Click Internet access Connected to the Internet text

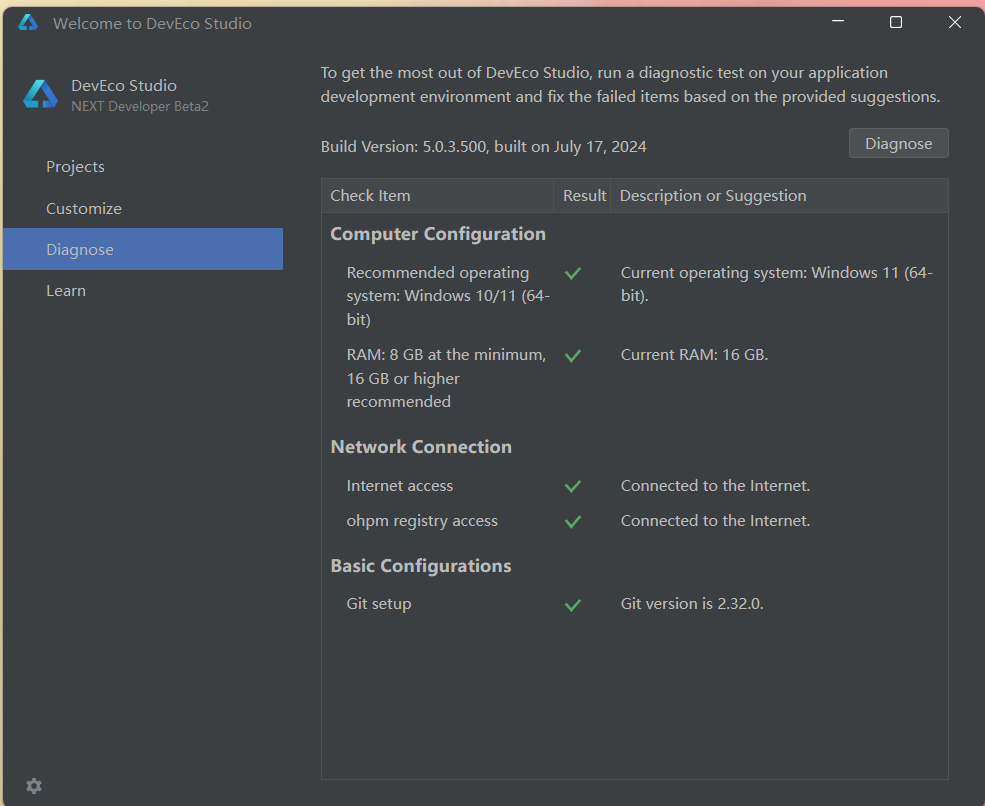(715, 486)
